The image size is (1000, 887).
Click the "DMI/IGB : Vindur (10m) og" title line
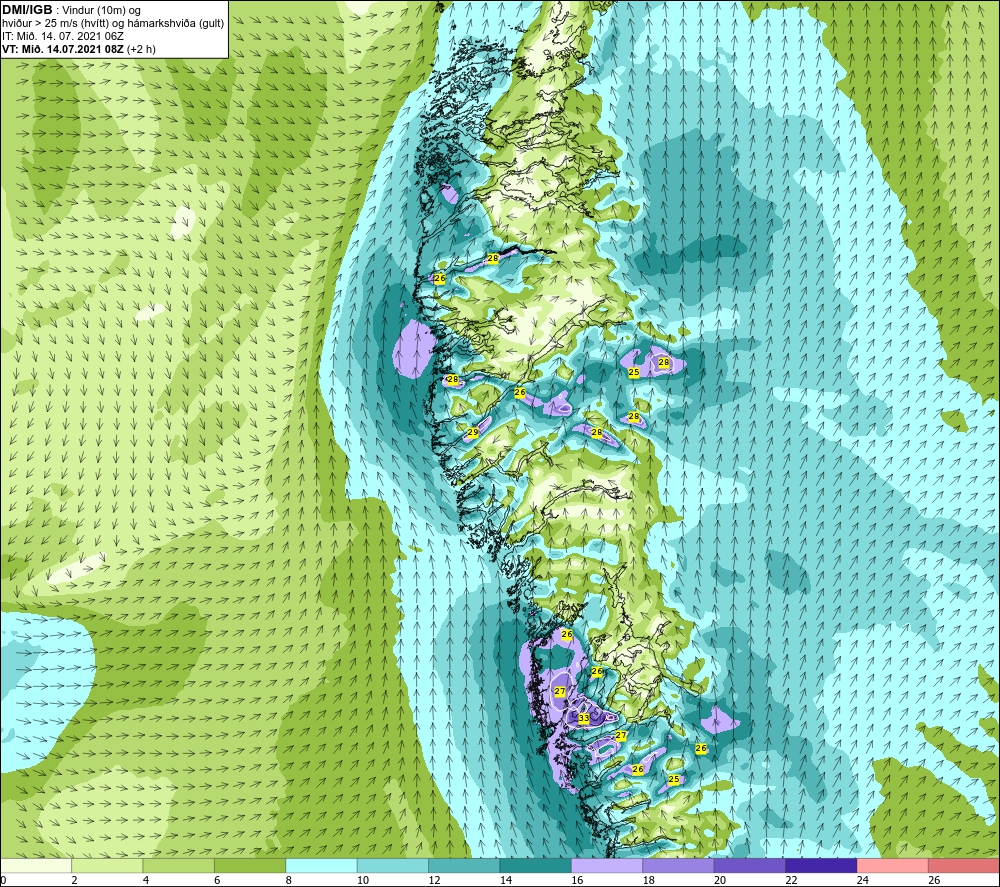coord(71,10)
